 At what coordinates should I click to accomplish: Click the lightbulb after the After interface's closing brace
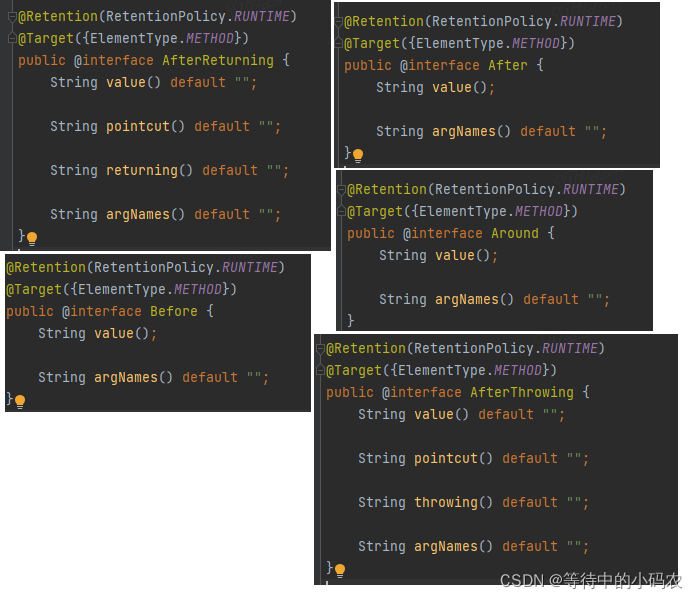coord(358,155)
